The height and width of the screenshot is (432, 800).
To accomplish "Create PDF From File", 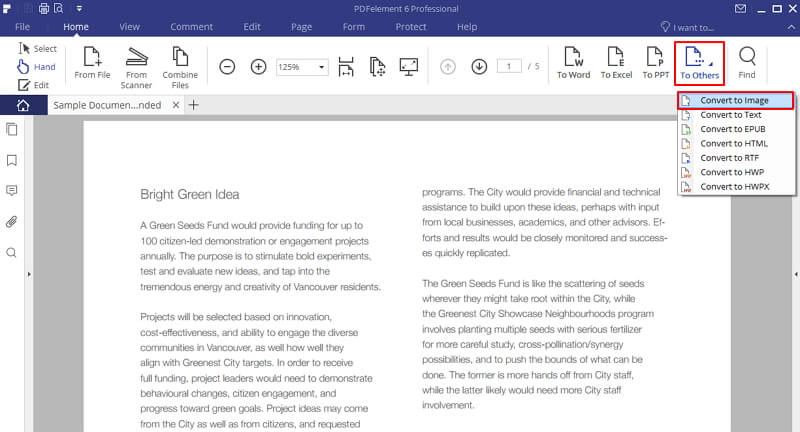I will (x=92, y=63).
